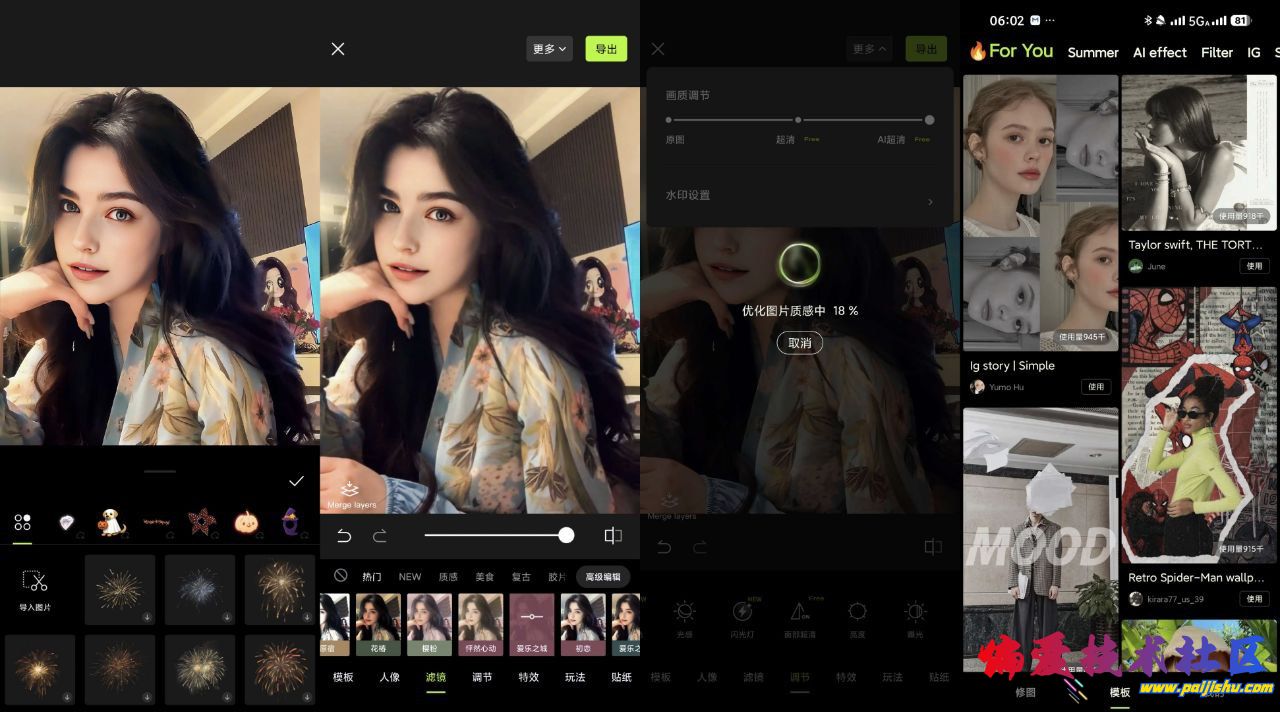Select the pumpkin sticker pack icon
The height and width of the screenshot is (712, 1280).
point(246,522)
